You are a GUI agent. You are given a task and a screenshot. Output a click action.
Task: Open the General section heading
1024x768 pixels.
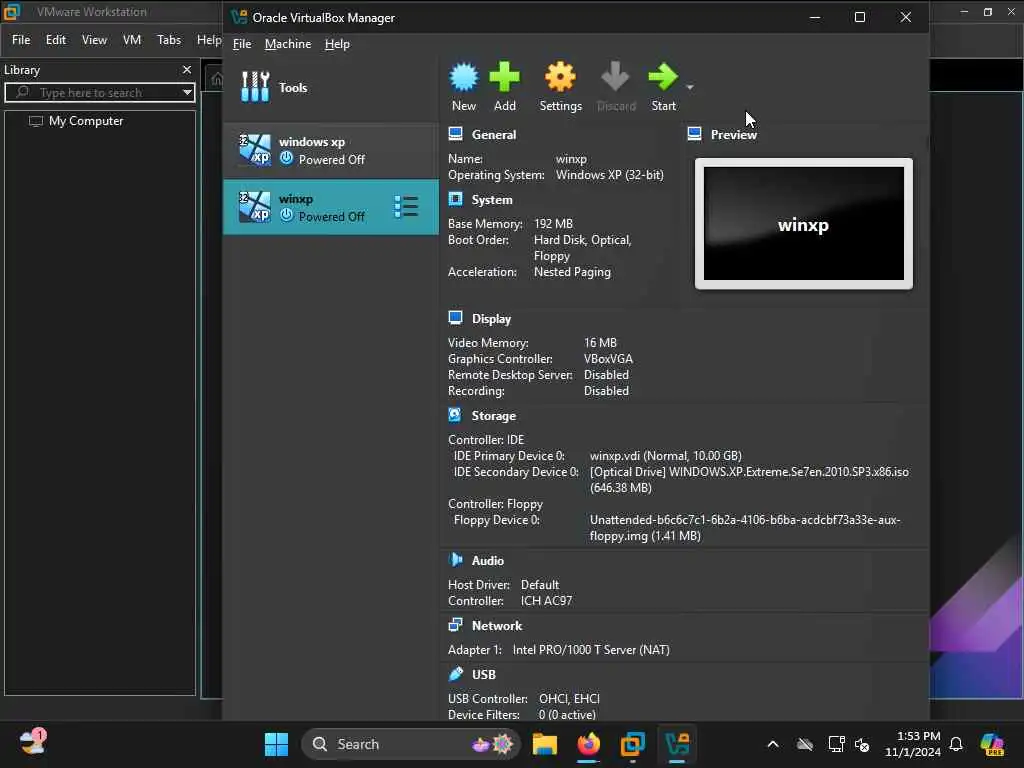tap(494, 135)
